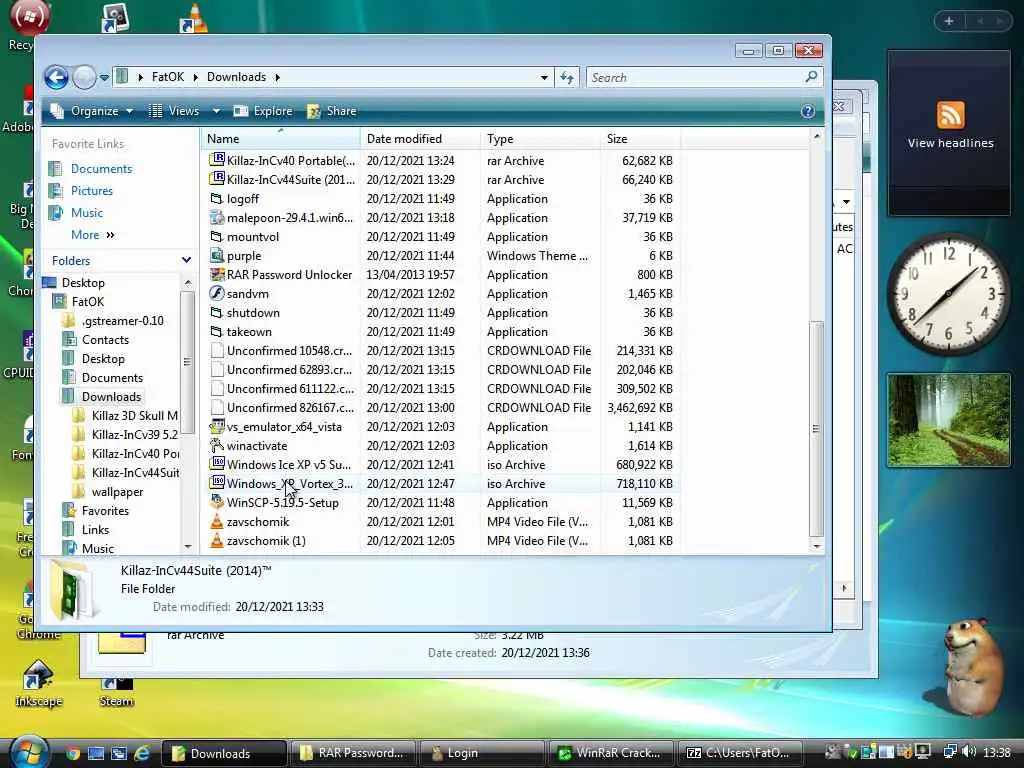This screenshot has width=1024, height=768.
Task: Select WinSCP-5.19.5-Setup installer icon
Action: coord(217,502)
